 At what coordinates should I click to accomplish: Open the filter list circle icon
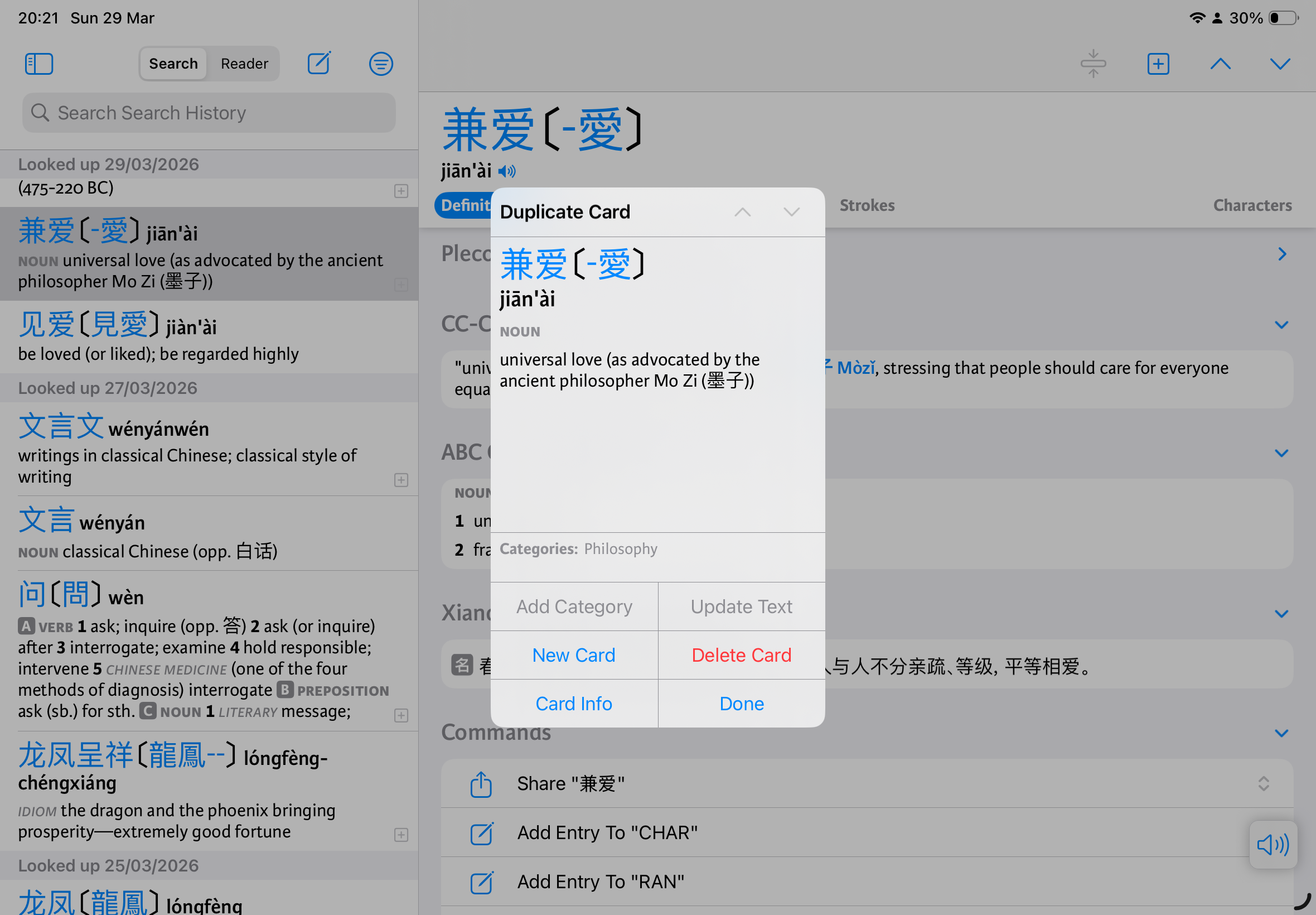pyautogui.click(x=381, y=64)
